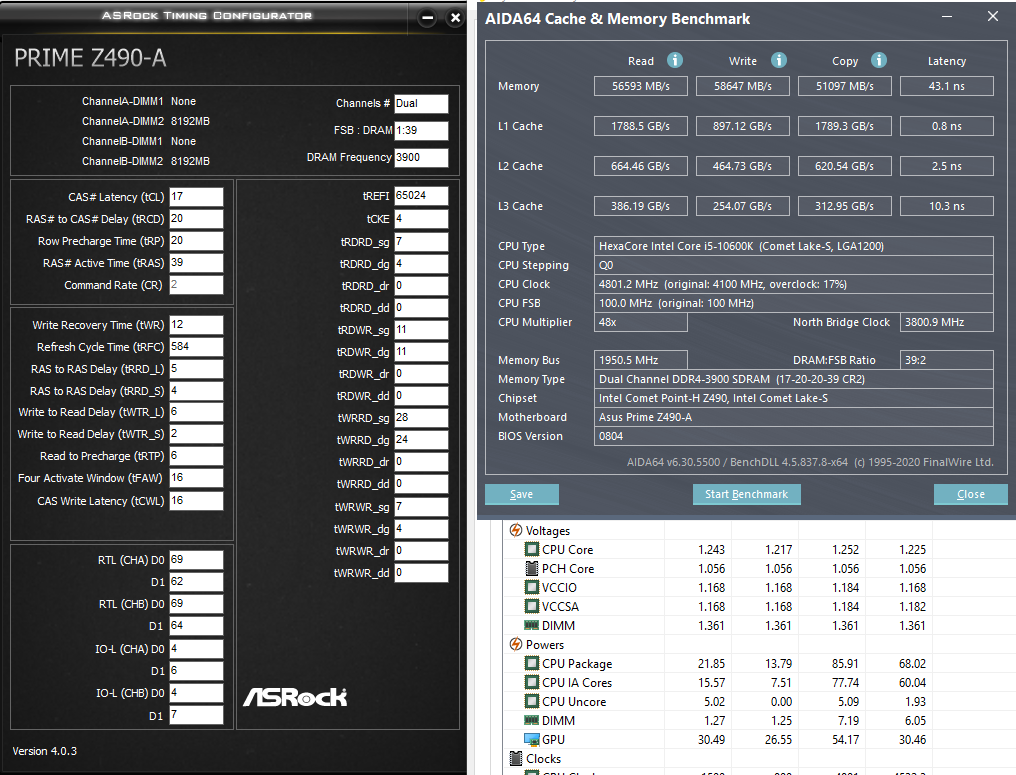
Task: Minimize the ASRock Timing Configurator window
Action: click(x=428, y=18)
